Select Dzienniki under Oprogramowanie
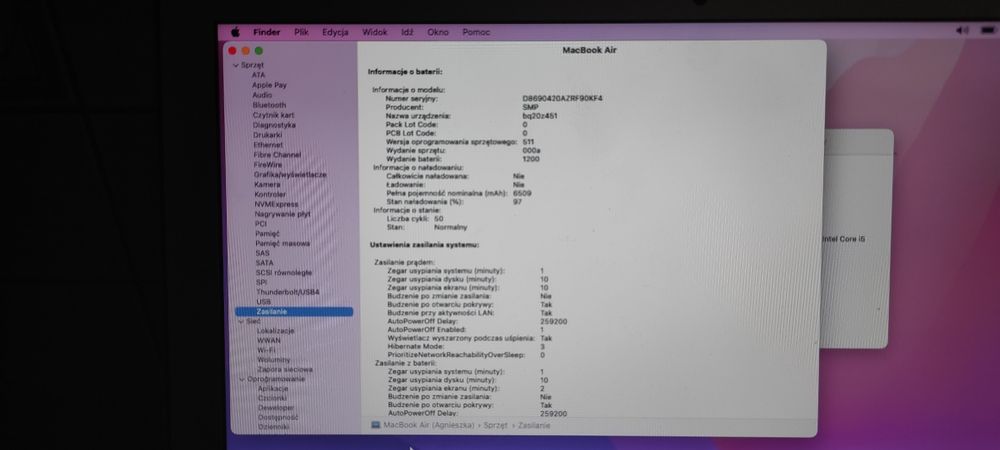 (x=274, y=426)
